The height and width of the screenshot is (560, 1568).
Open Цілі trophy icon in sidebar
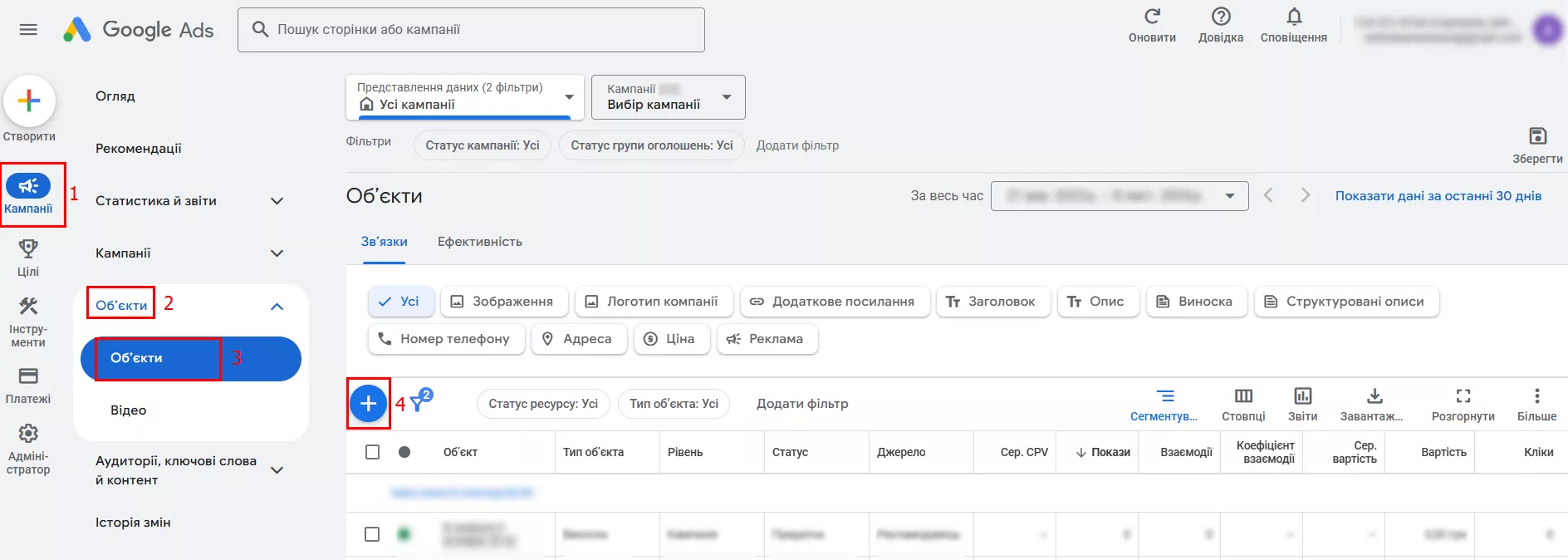[x=28, y=249]
